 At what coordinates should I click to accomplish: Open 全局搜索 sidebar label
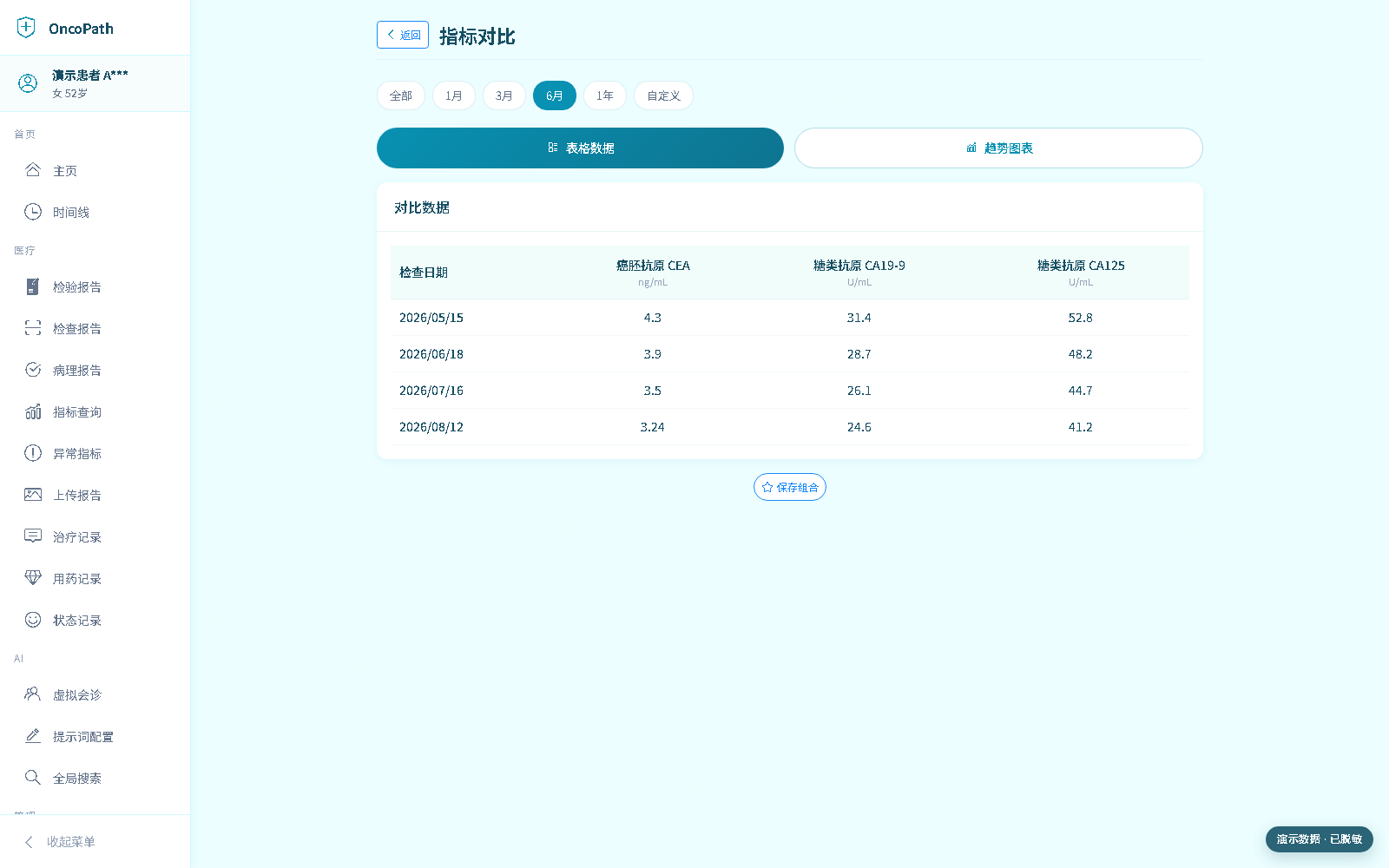77,779
